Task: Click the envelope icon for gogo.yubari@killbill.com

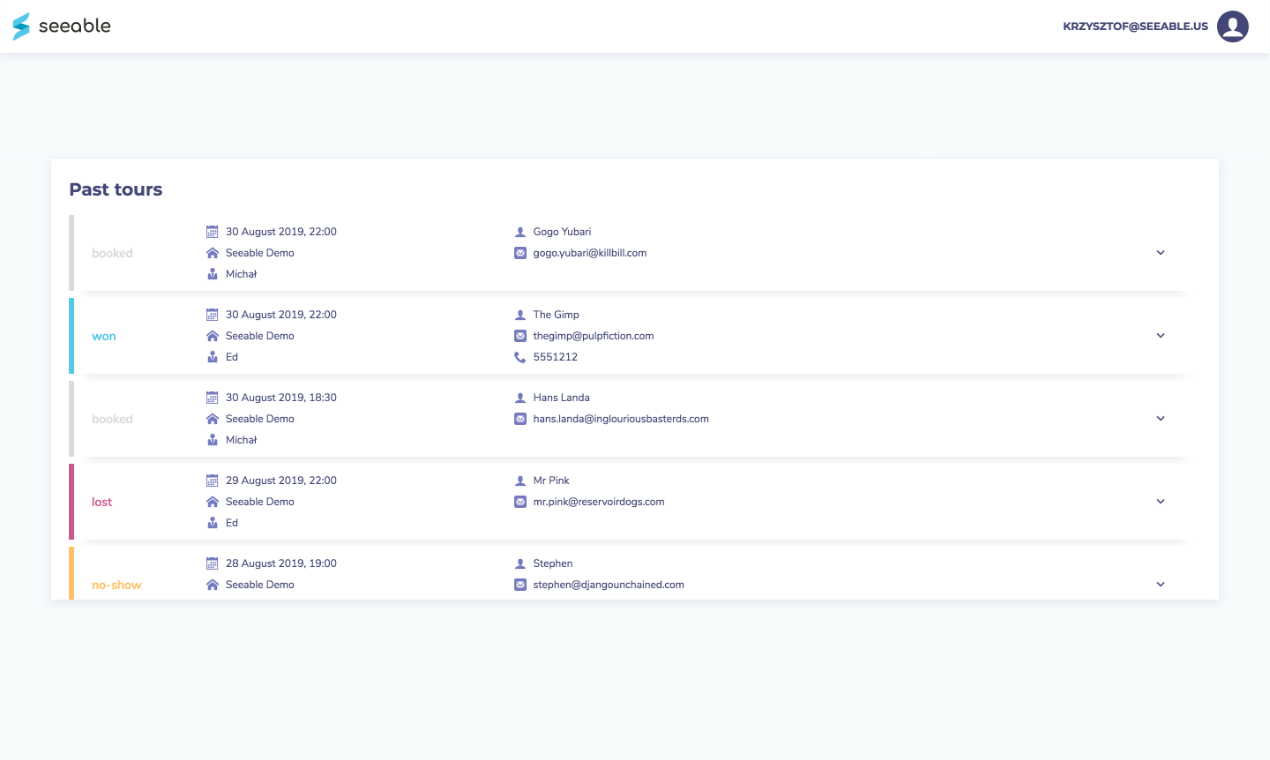Action: (x=520, y=252)
